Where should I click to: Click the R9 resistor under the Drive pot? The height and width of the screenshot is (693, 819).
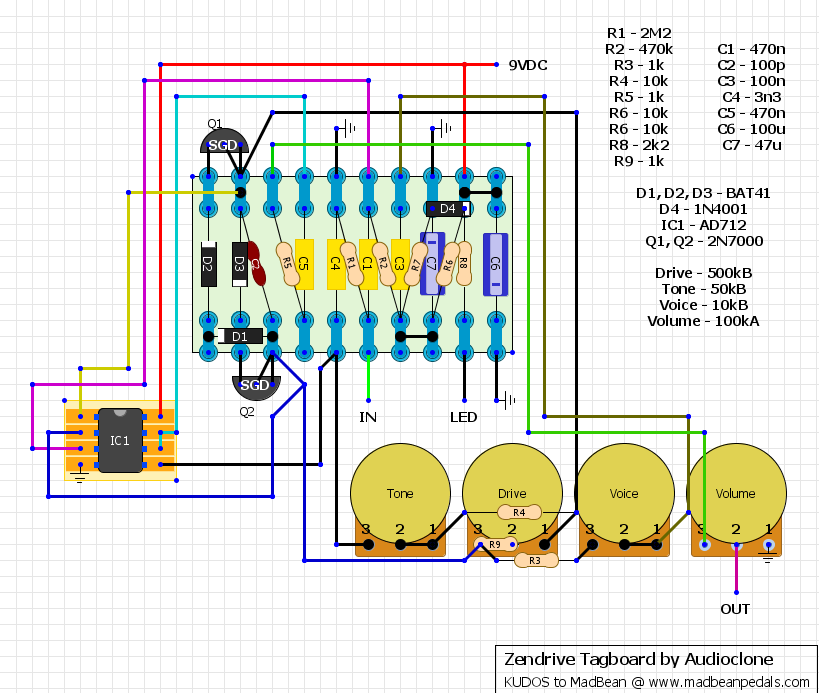click(x=496, y=544)
